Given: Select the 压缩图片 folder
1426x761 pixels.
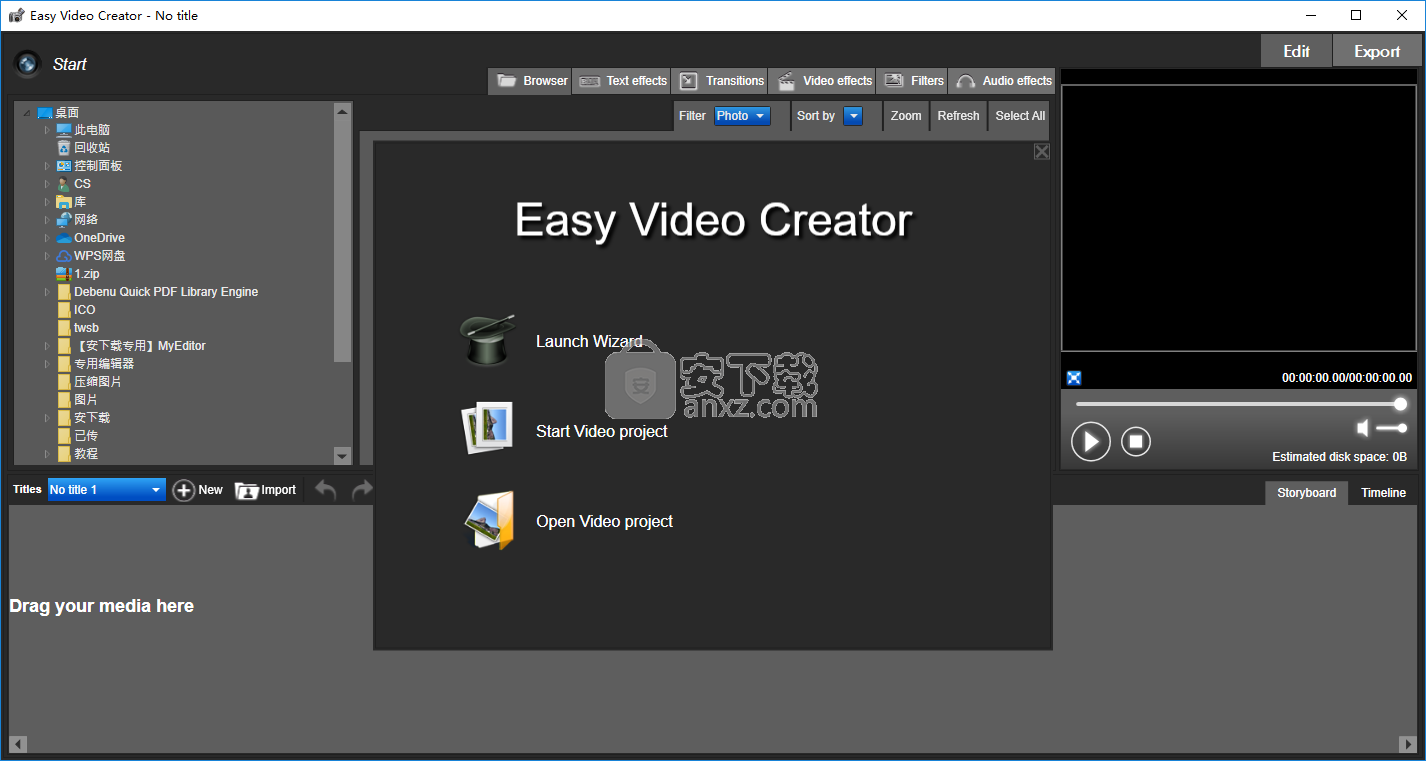Looking at the screenshot, I should (89, 382).
